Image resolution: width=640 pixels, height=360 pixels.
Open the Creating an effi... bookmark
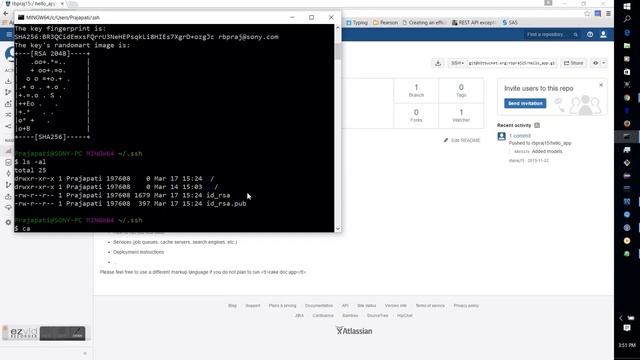(x=423, y=23)
